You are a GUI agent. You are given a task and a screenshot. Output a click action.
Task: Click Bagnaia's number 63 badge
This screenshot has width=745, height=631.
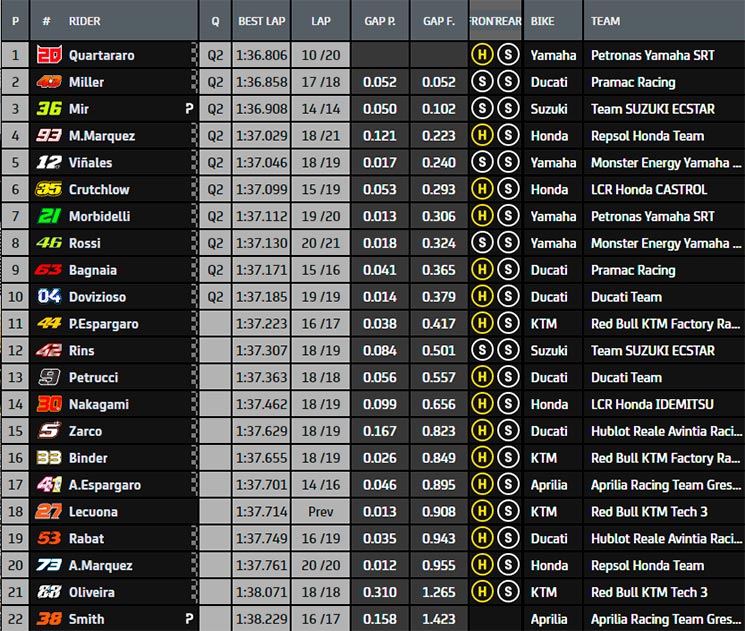pos(48,270)
